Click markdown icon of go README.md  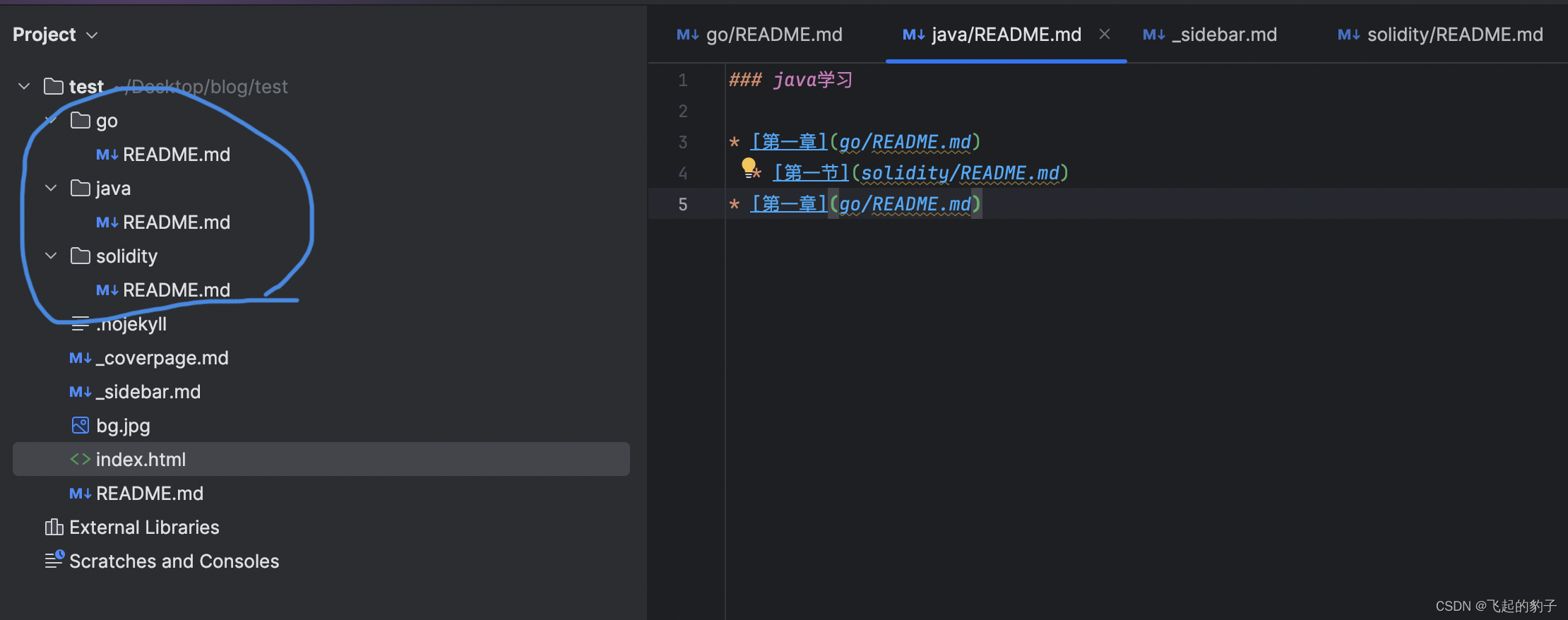[x=107, y=155]
